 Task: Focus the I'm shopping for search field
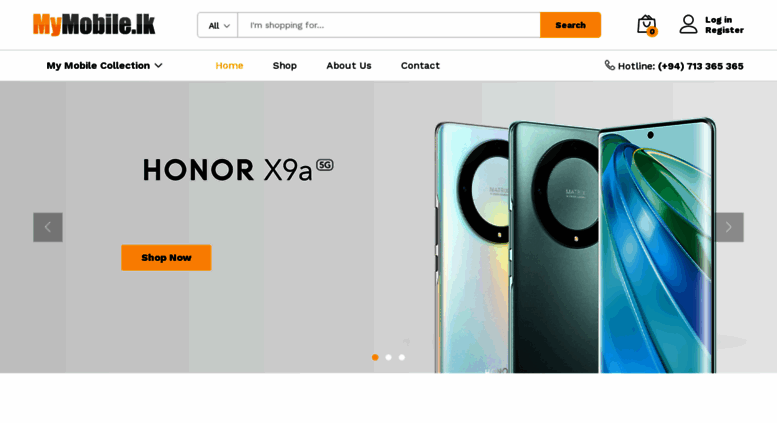pos(389,25)
